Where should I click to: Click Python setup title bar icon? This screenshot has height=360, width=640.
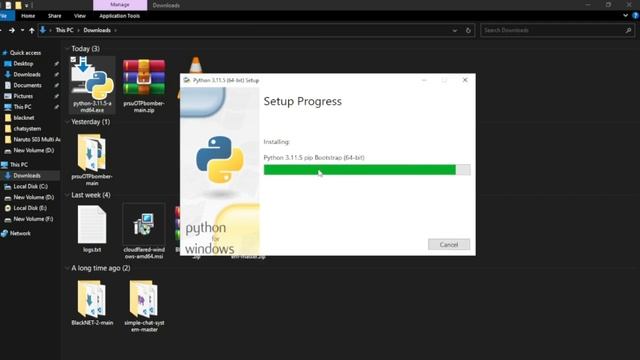pos(187,80)
